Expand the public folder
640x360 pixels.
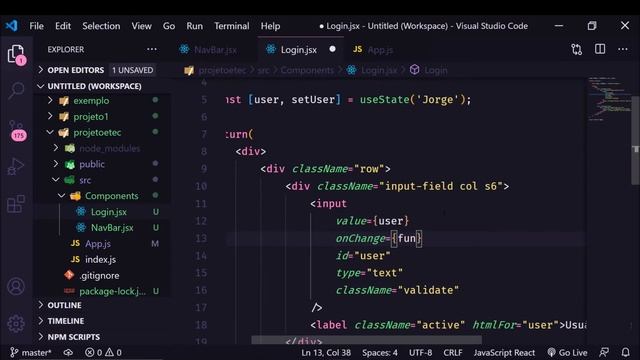click(x=92, y=164)
